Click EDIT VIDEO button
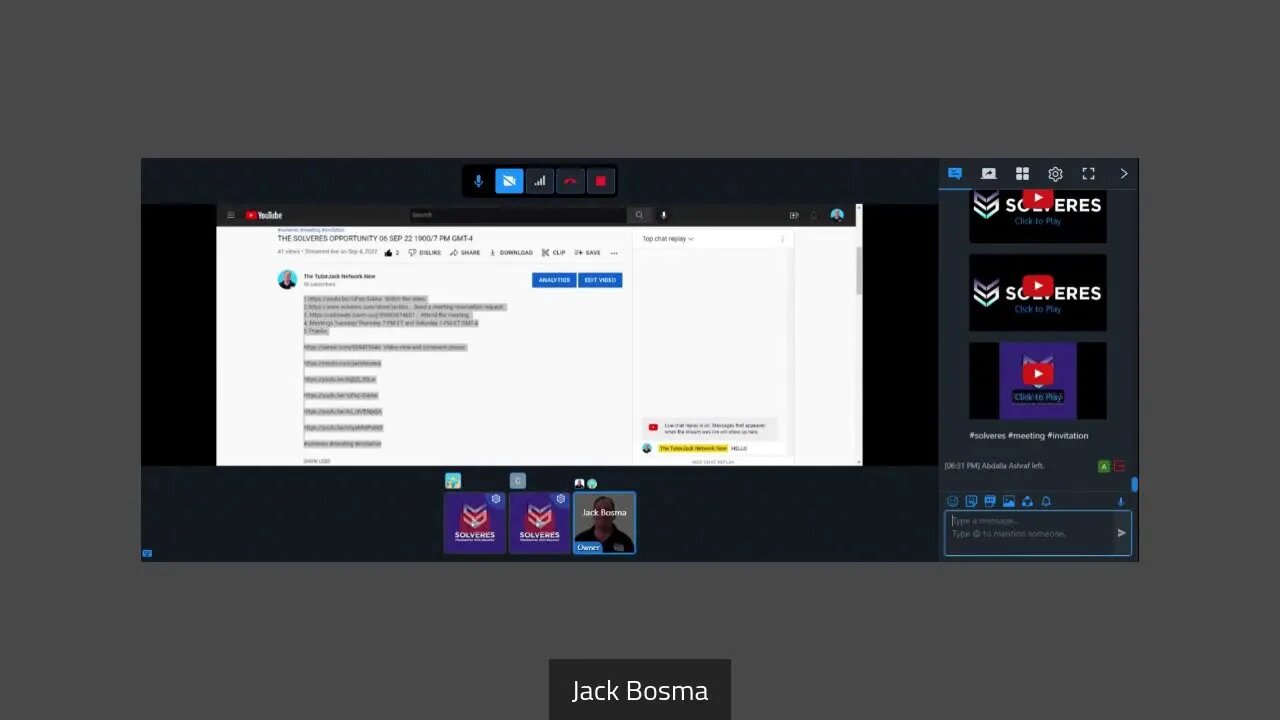 (600, 280)
